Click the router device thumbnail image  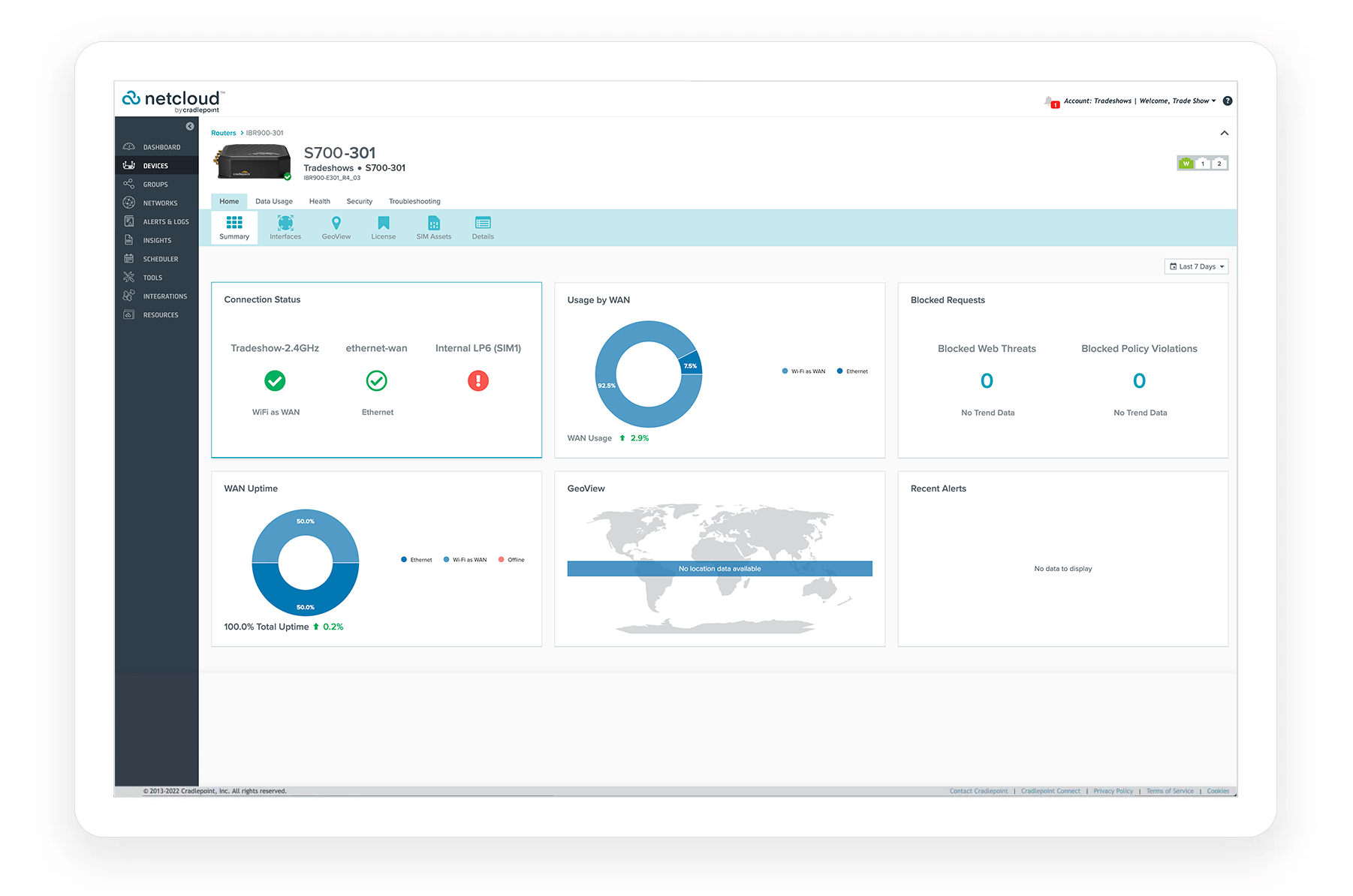coord(254,162)
